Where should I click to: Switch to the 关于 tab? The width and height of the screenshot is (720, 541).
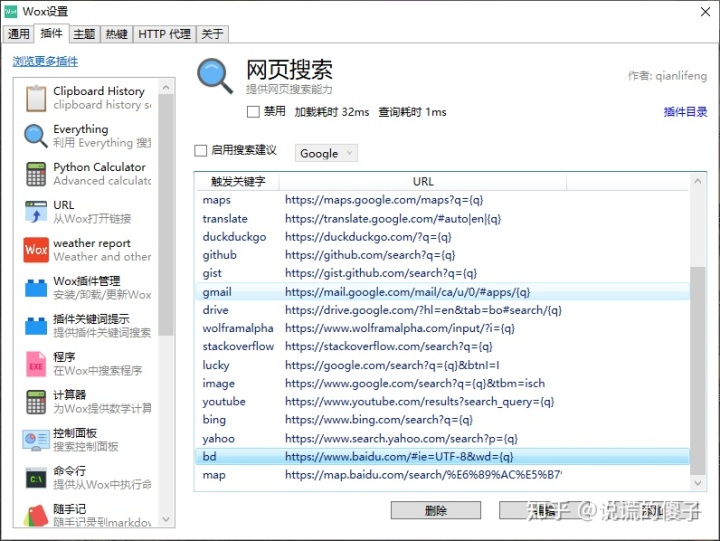coord(212,34)
